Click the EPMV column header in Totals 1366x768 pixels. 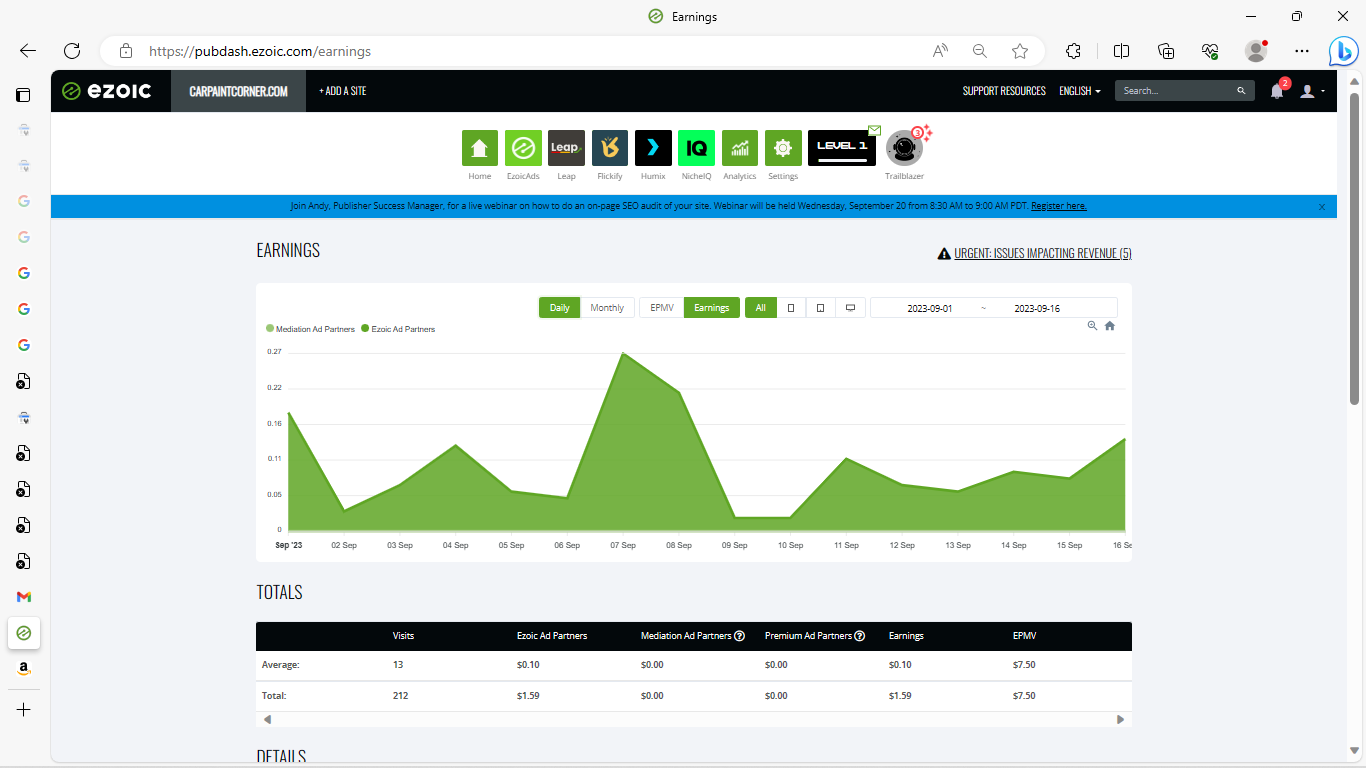(1024, 636)
